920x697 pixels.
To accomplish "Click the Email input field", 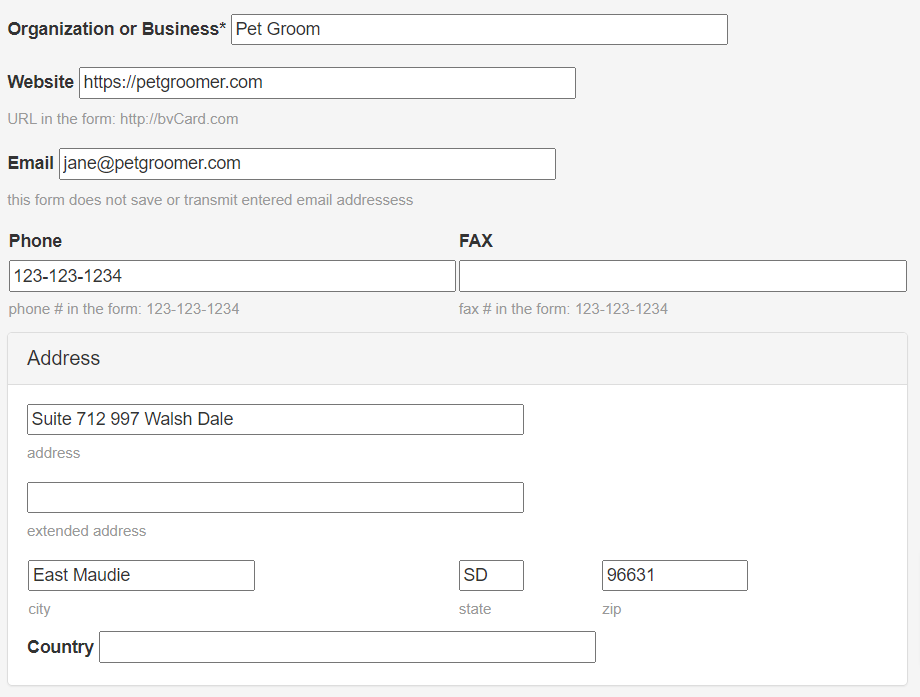I will (306, 163).
